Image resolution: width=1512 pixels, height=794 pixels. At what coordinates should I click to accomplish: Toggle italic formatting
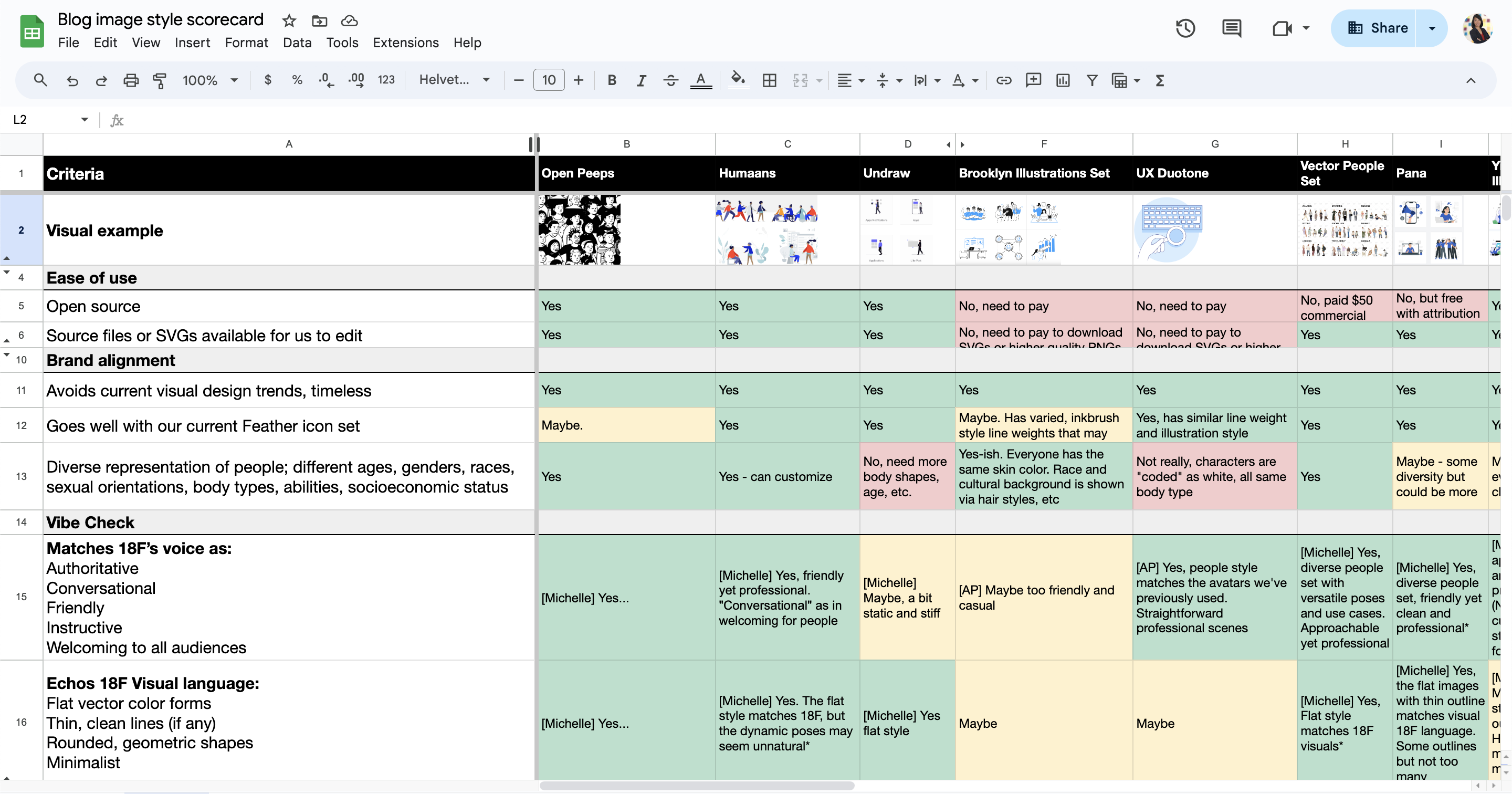point(641,80)
